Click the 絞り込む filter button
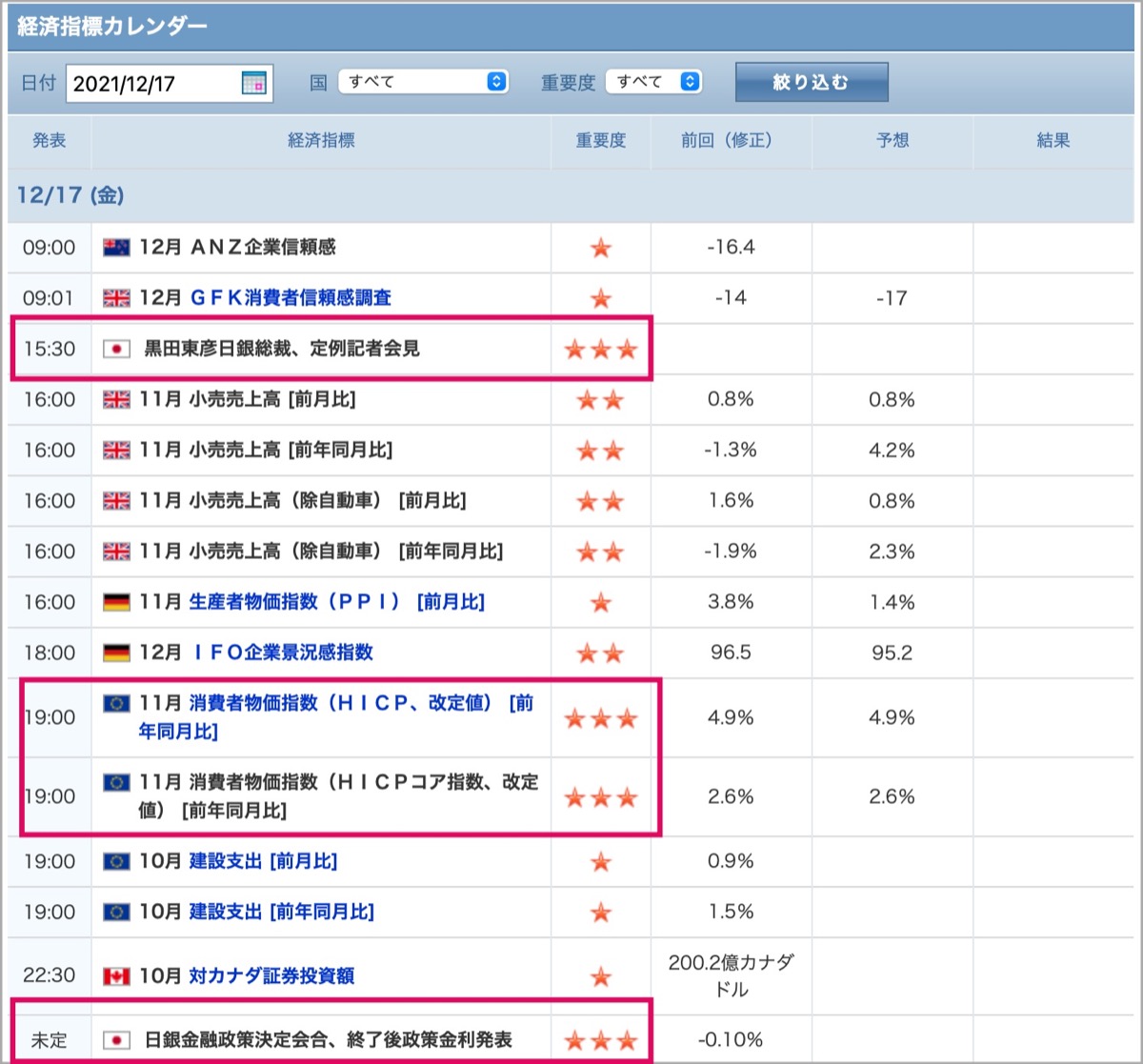The width and height of the screenshot is (1143, 1064). tap(812, 82)
